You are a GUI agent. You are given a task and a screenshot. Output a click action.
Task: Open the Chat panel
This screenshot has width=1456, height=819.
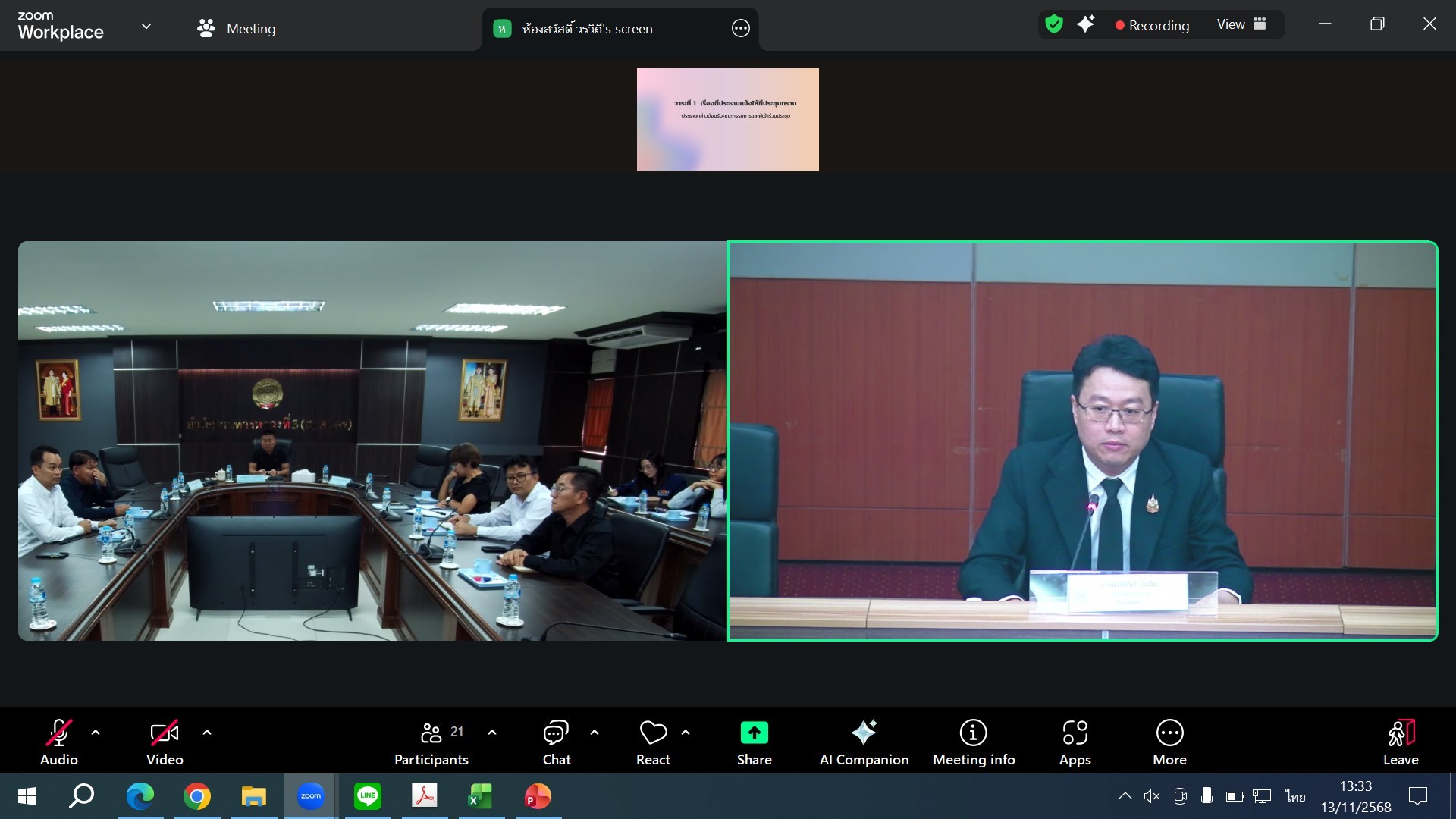(x=556, y=742)
